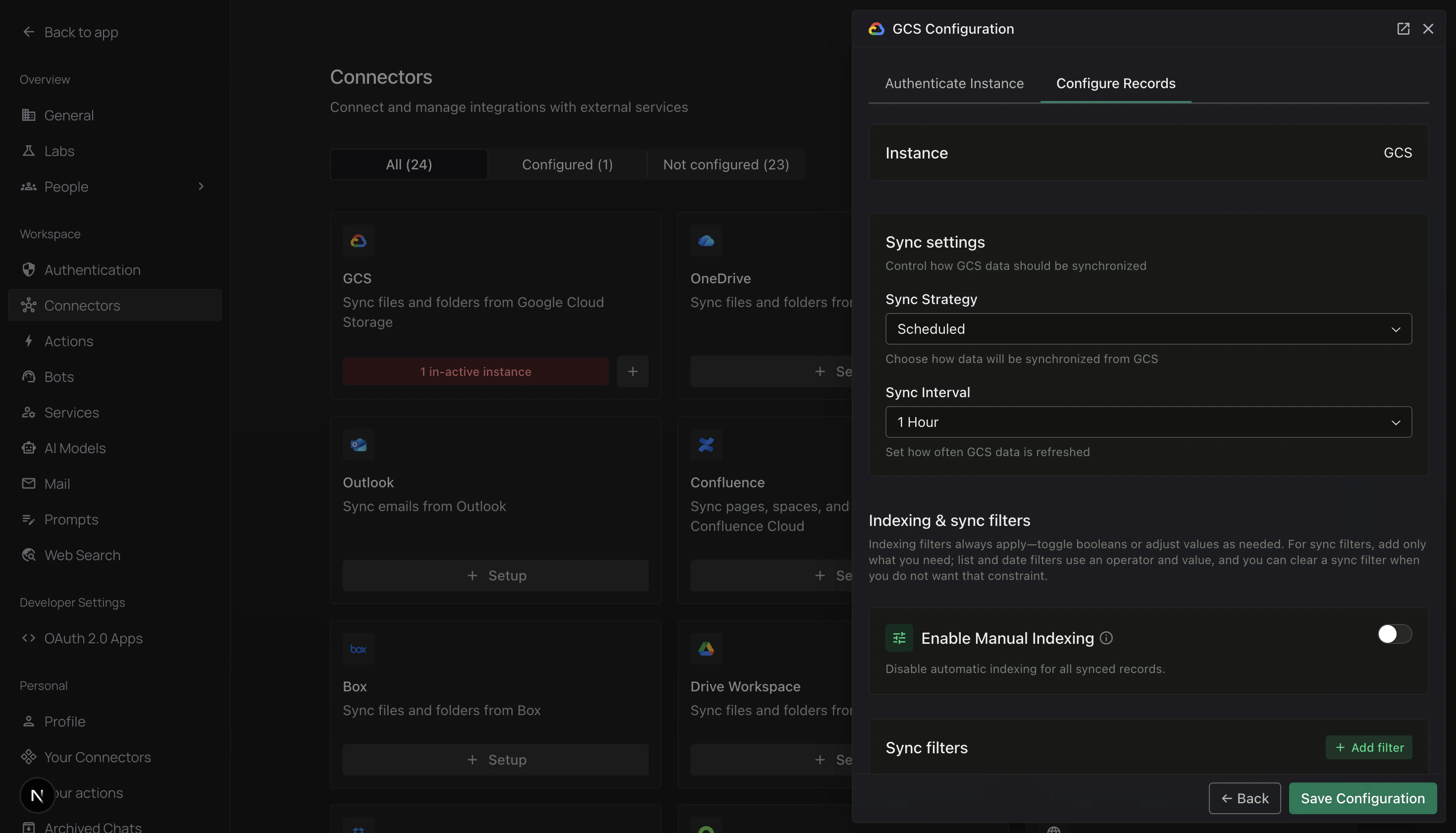1456x833 pixels.
Task: Click the Outlook Setup button
Action: click(495, 575)
